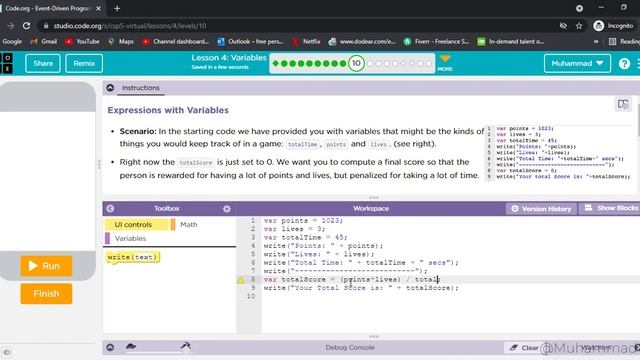Run the program
The height and width of the screenshot is (360, 640).
(x=46, y=266)
